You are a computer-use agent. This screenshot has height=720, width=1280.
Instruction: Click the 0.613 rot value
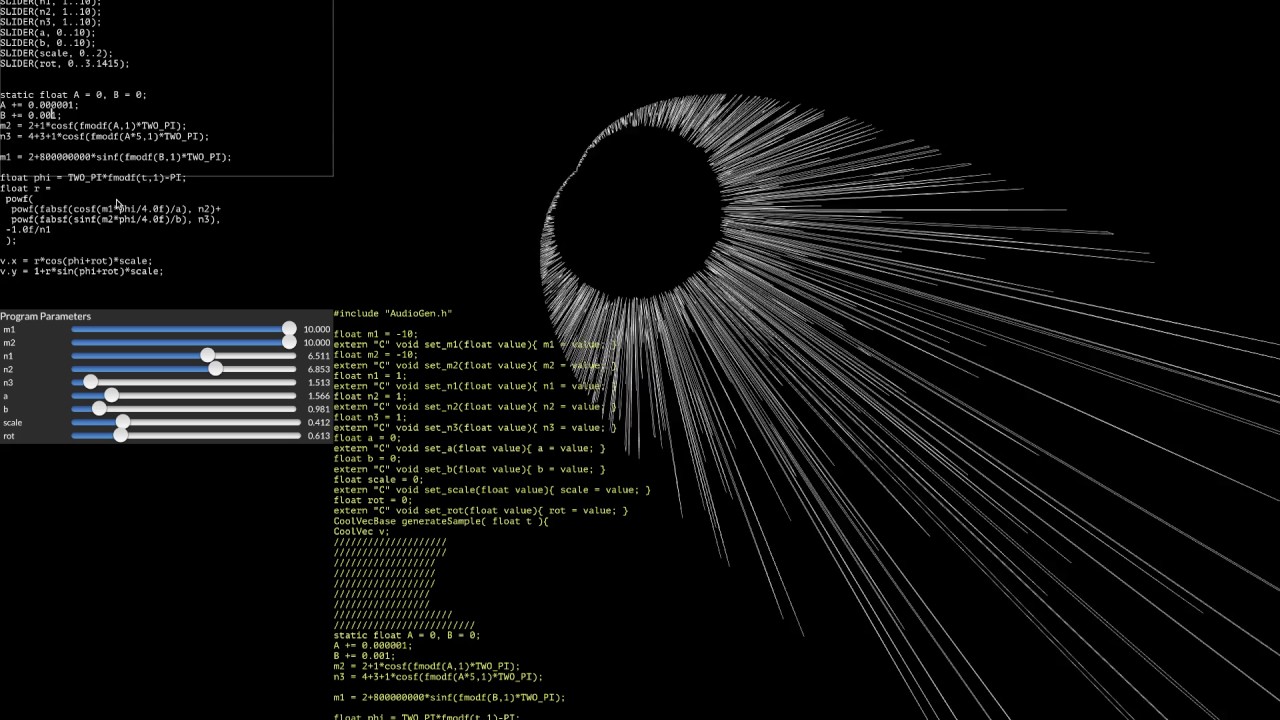click(x=318, y=436)
